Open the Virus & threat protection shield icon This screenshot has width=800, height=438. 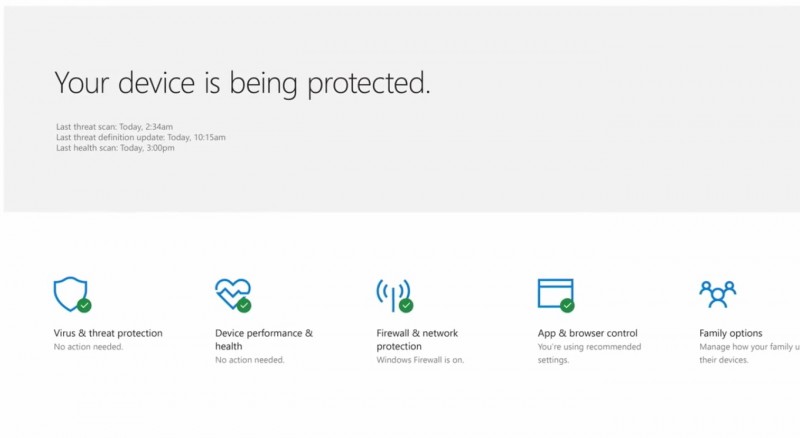(x=70, y=294)
